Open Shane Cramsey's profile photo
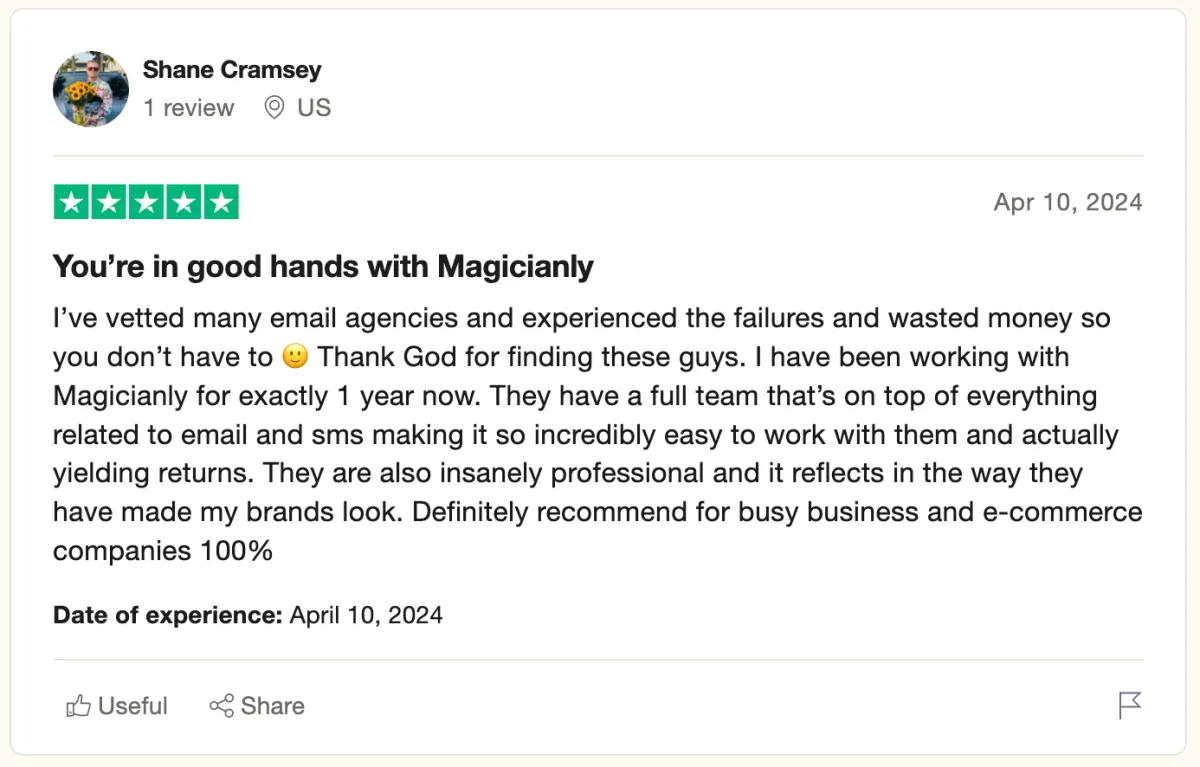 pyautogui.click(x=91, y=89)
